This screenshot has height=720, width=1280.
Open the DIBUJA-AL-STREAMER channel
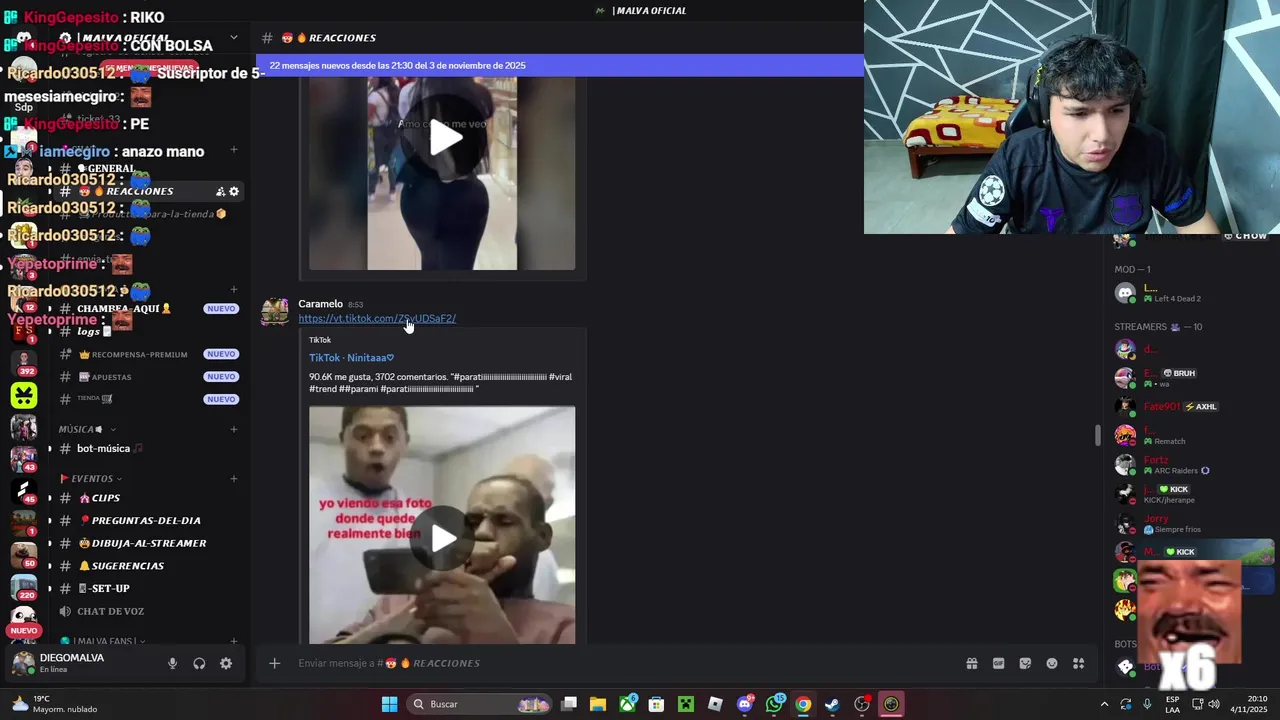[x=148, y=543]
